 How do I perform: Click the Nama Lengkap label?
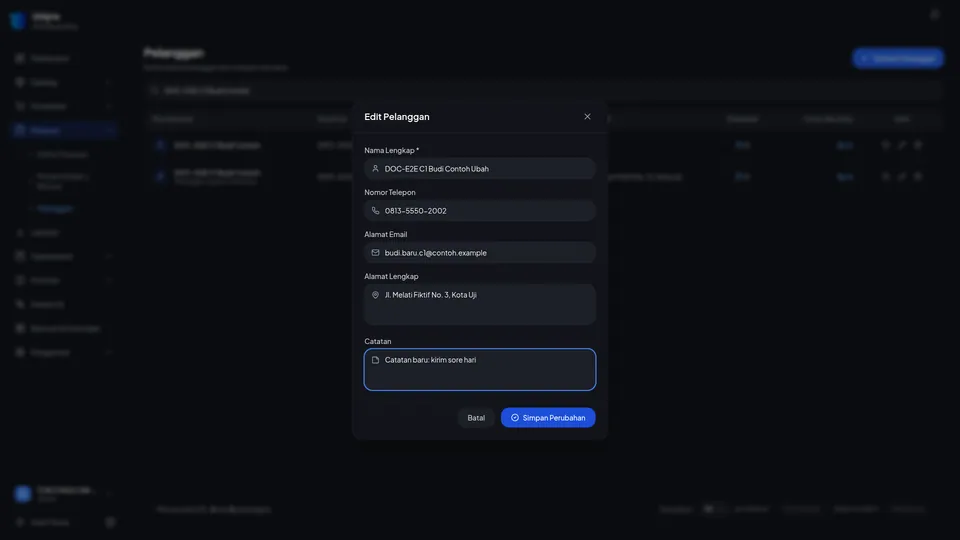point(392,150)
